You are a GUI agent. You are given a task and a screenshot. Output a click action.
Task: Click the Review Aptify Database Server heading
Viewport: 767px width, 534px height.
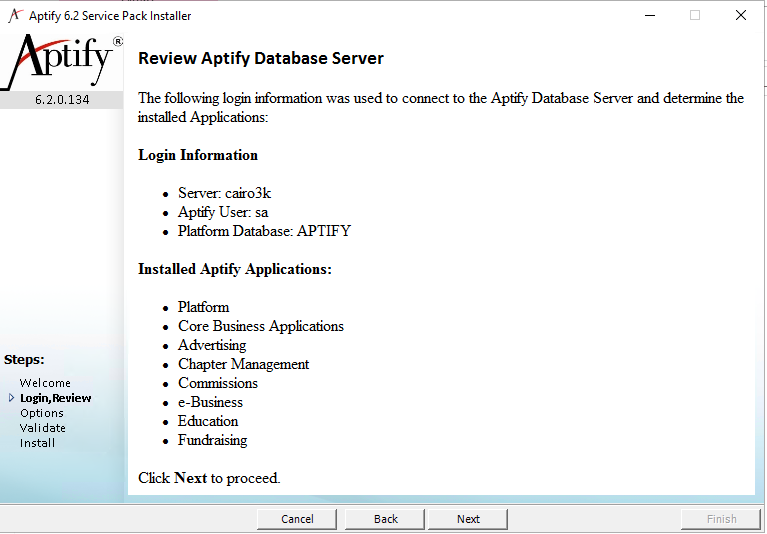pos(261,58)
